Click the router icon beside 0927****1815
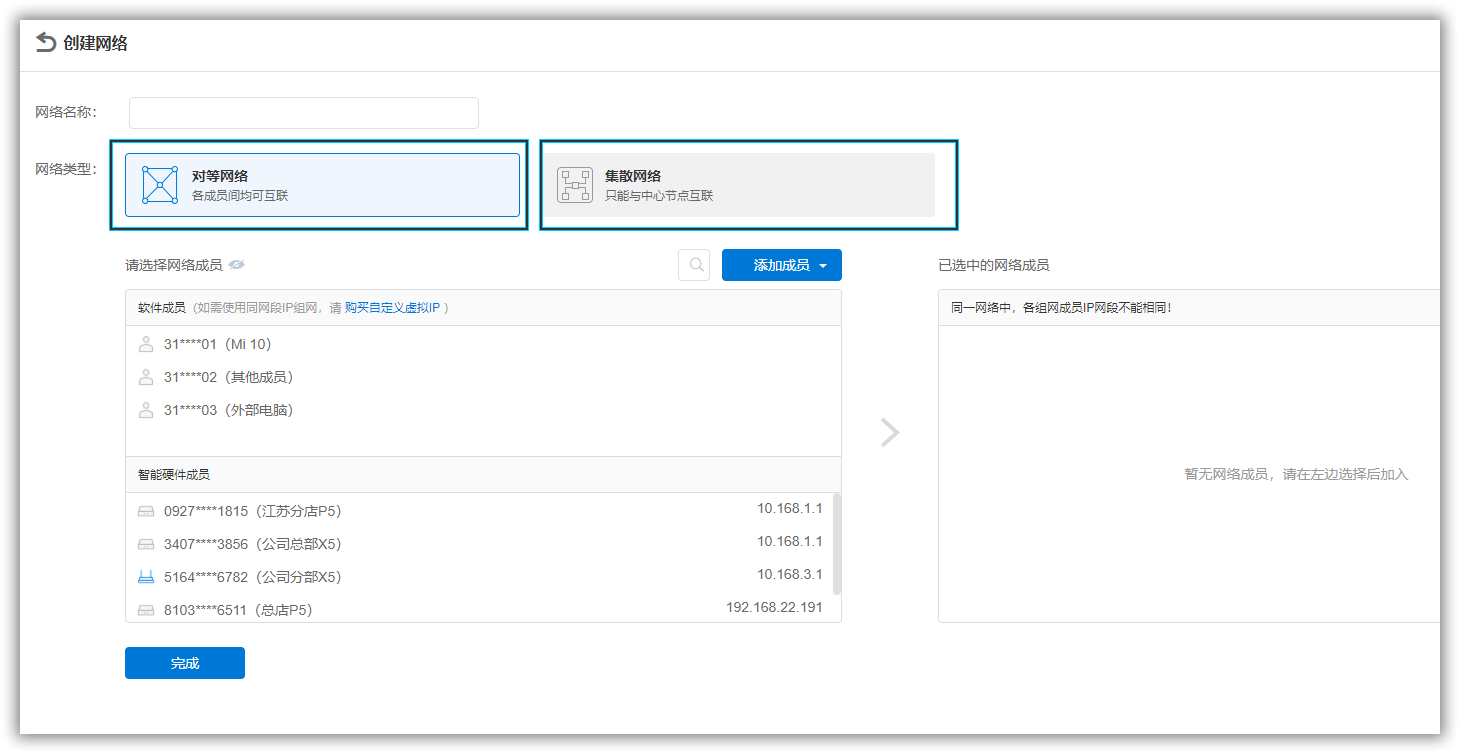1460x754 pixels. point(146,509)
